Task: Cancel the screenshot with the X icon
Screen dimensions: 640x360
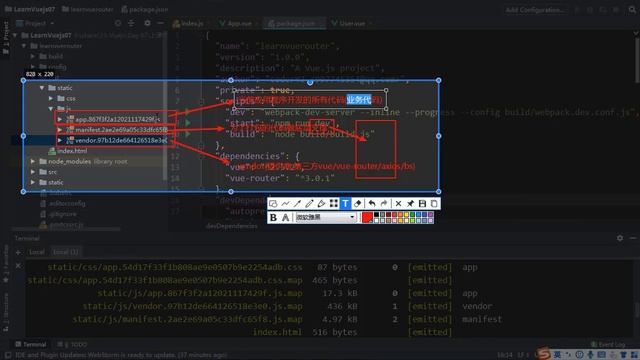Action: 398,204
